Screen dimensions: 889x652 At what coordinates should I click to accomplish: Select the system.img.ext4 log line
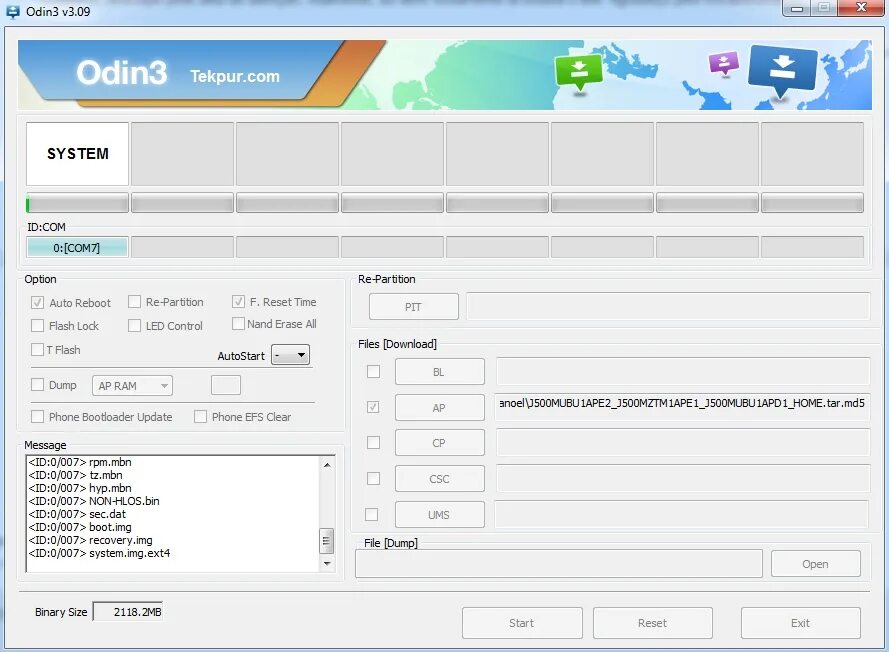(99, 553)
